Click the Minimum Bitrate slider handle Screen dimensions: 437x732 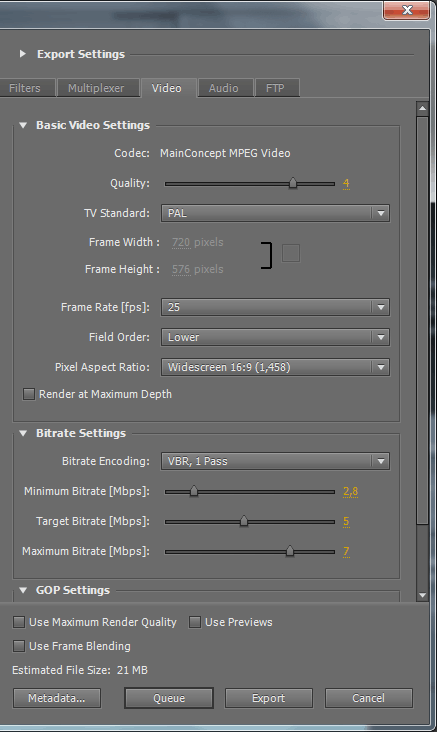coord(194,491)
